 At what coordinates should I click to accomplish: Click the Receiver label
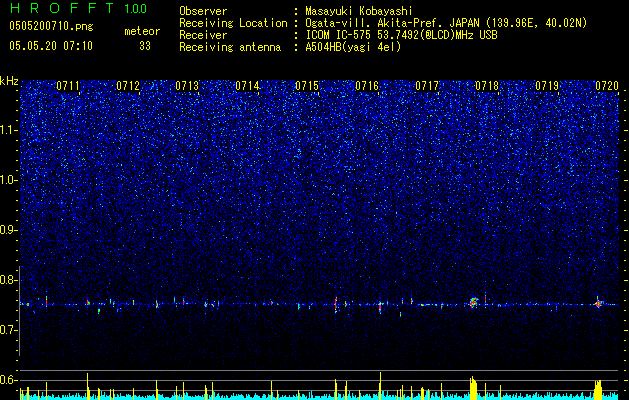click(x=203, y=35)
